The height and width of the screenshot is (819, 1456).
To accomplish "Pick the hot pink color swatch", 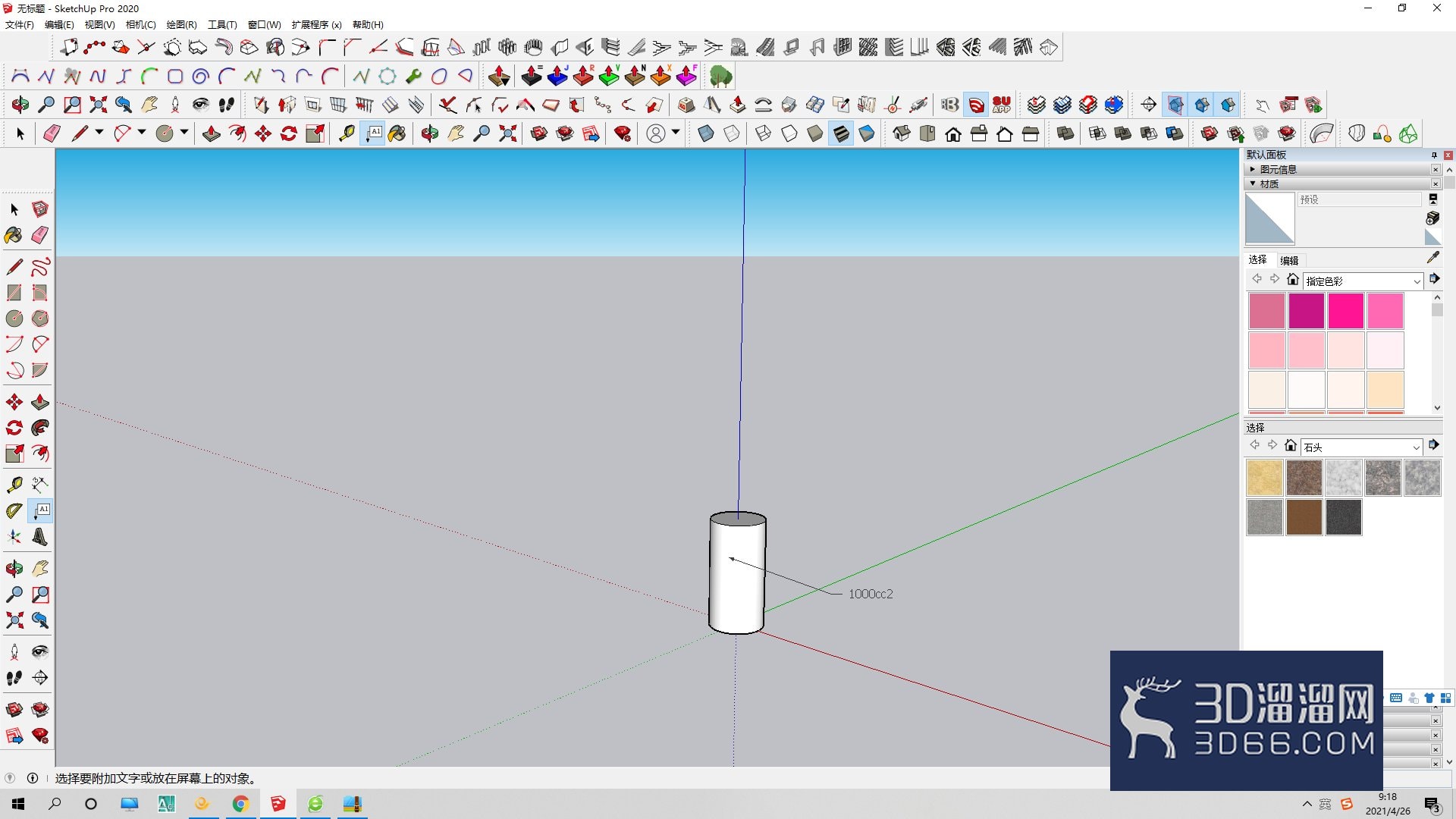I will coord(1345,311).
